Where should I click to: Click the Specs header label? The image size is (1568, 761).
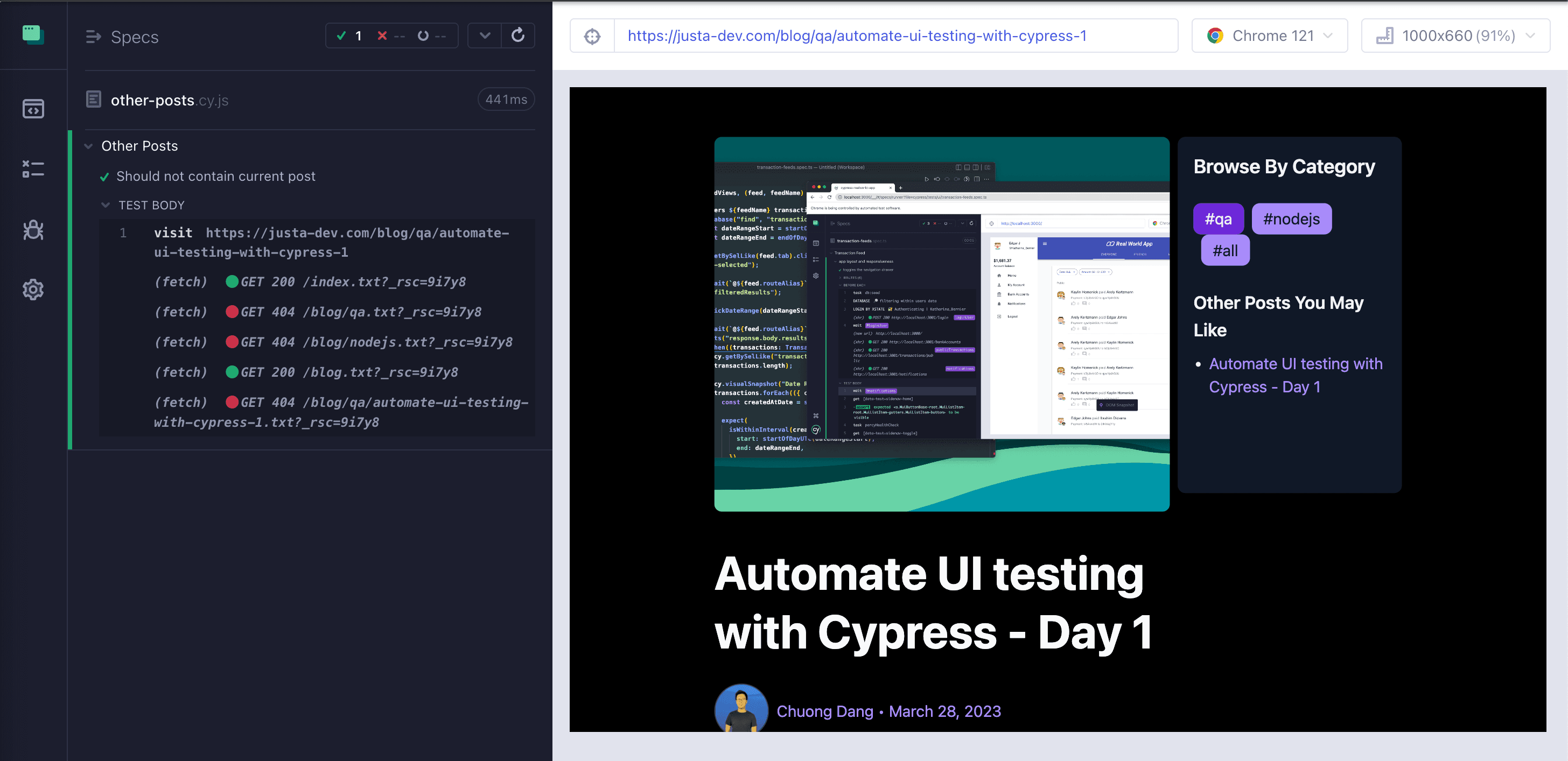135,37
